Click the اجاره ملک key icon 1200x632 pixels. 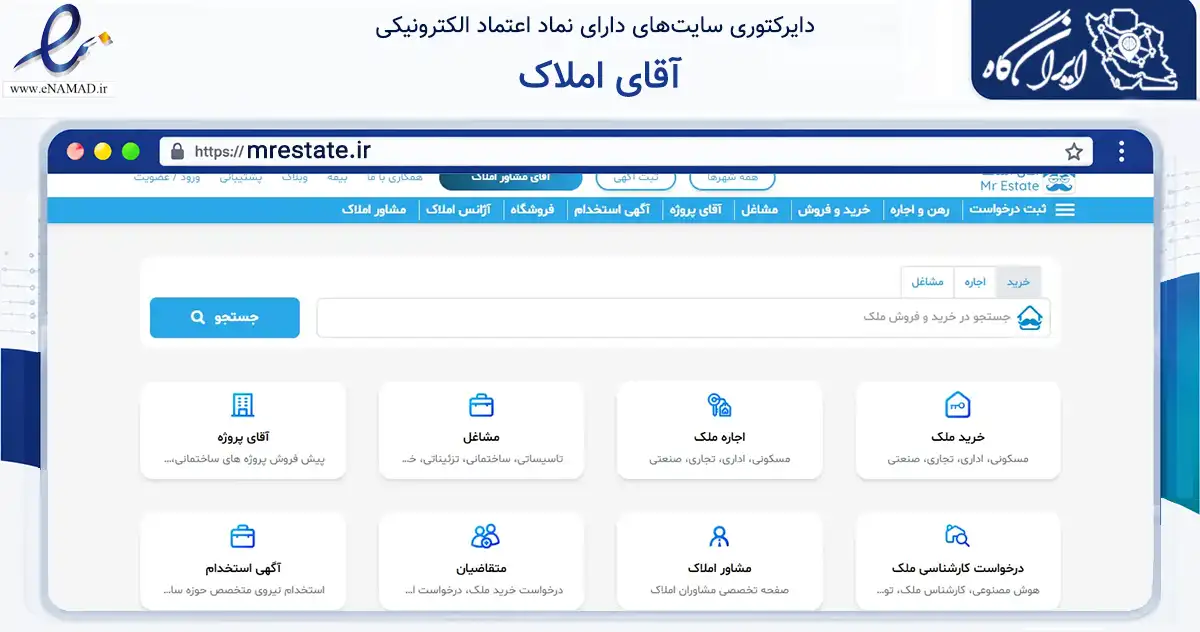720,405
